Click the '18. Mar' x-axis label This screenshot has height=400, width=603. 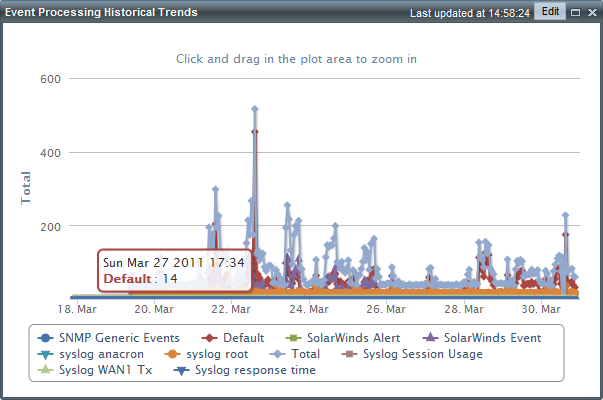click(77, 309)
